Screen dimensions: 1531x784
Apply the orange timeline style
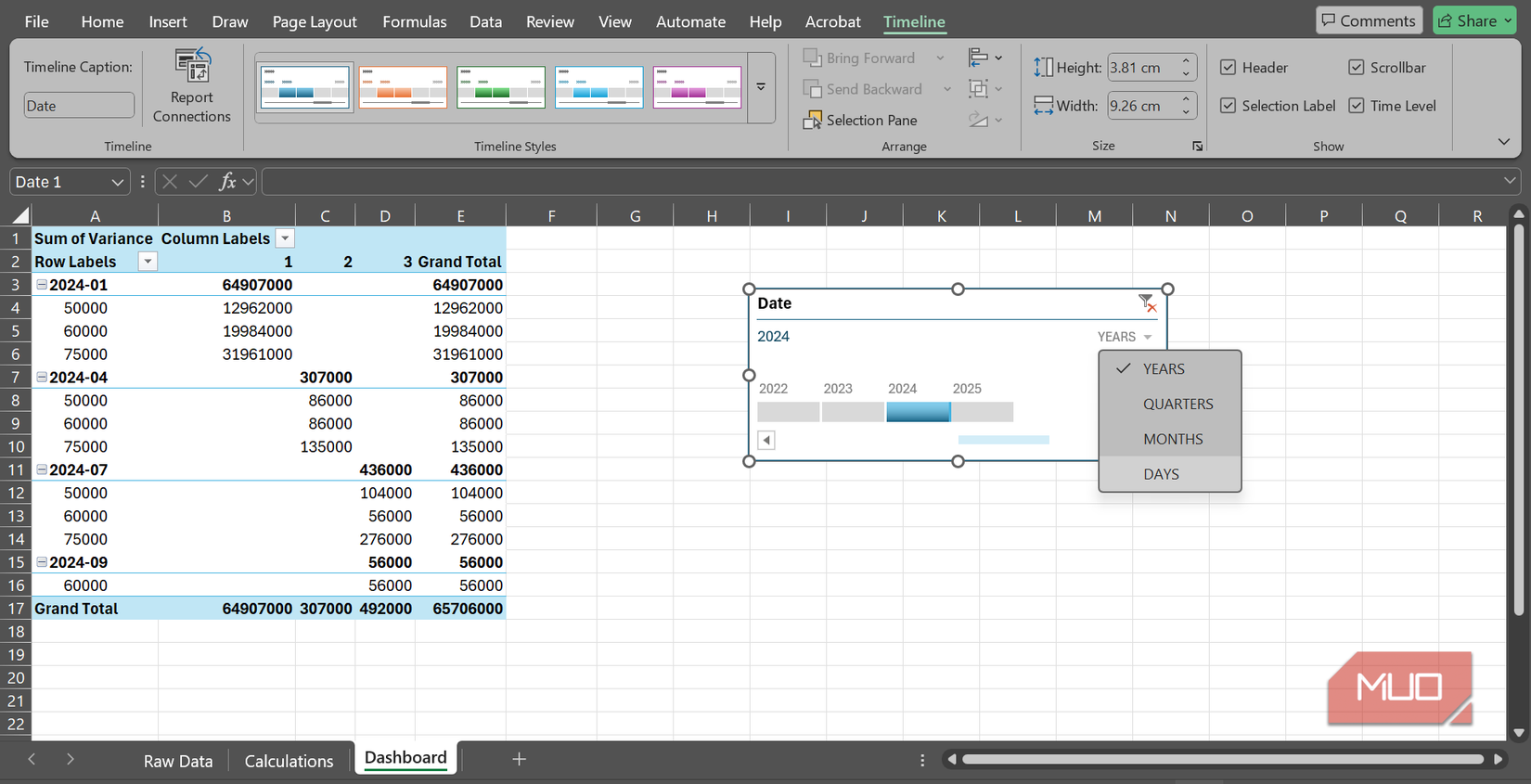click(x=403, y=87)
